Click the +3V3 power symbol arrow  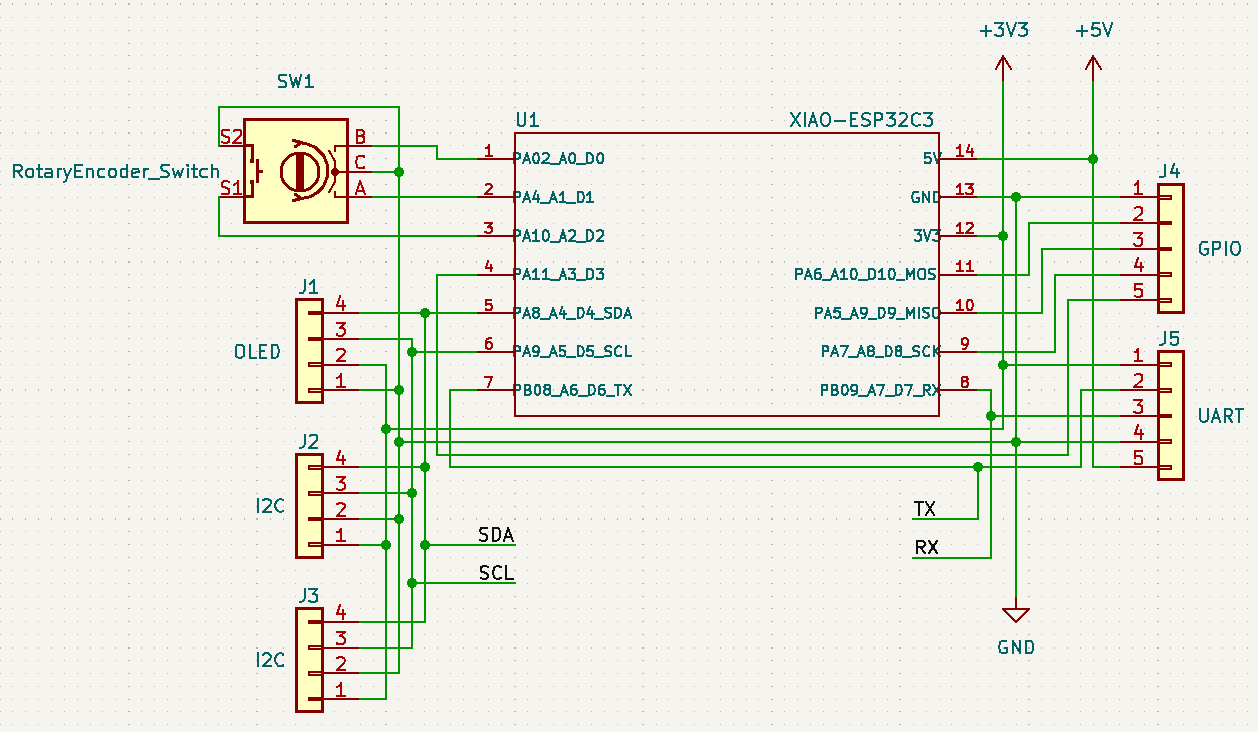tap(1003, 65)
